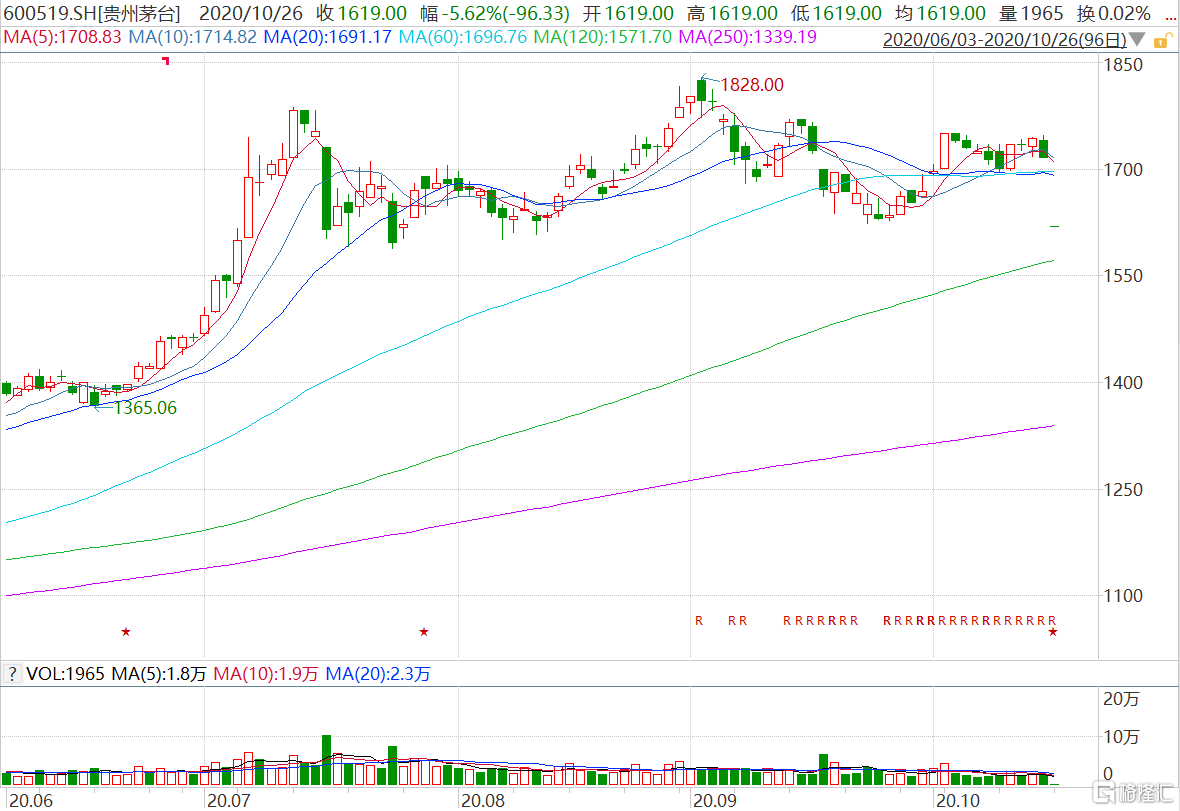
Task: Select the MA(120):1571.70 indicator label
Action: click(603, 37)
